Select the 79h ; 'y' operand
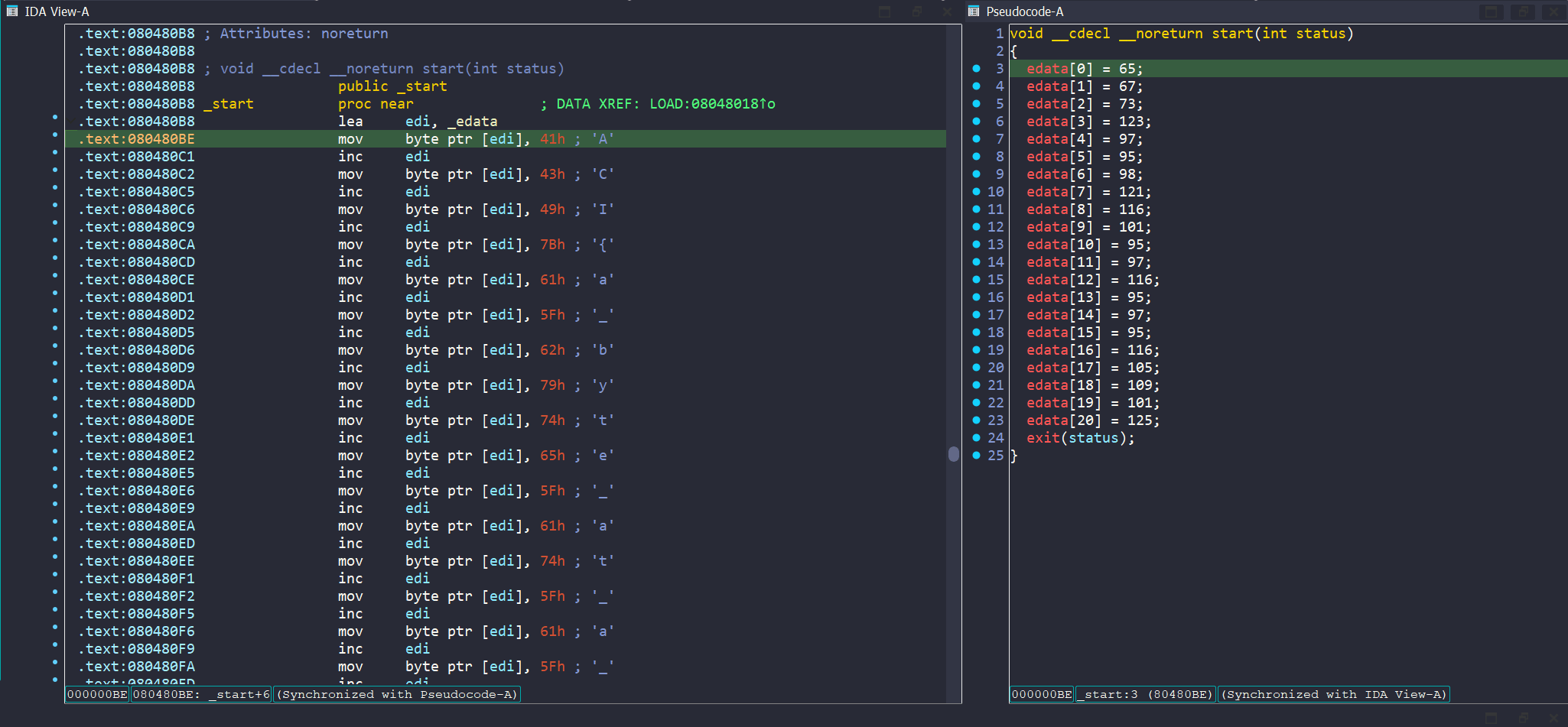The height and width of the screenshot is (727, 1568). coord(577,385)
